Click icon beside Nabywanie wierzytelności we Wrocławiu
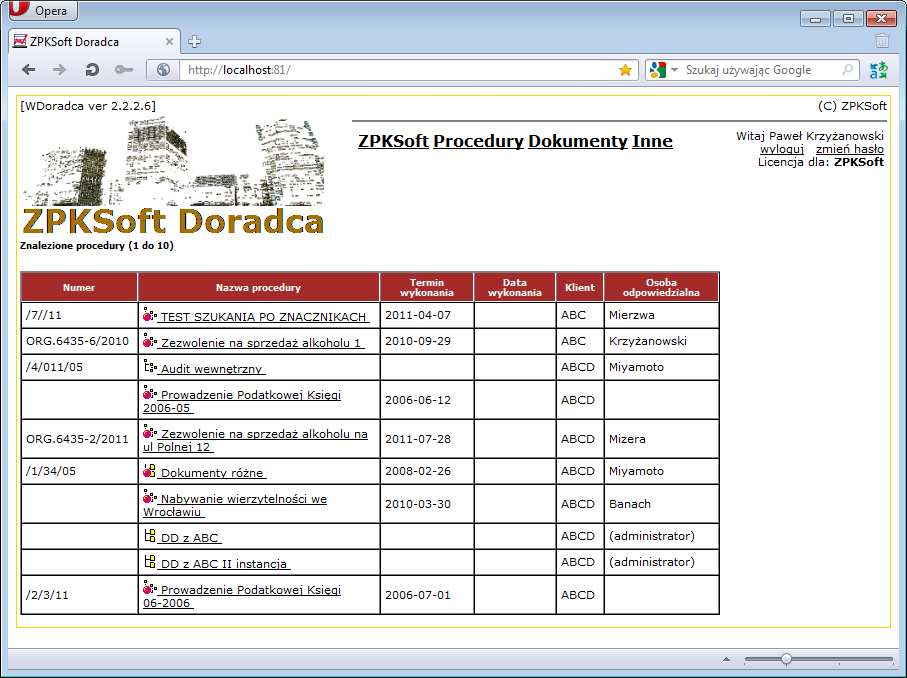This screenshot has width=907, height=678. coord(150,498)
